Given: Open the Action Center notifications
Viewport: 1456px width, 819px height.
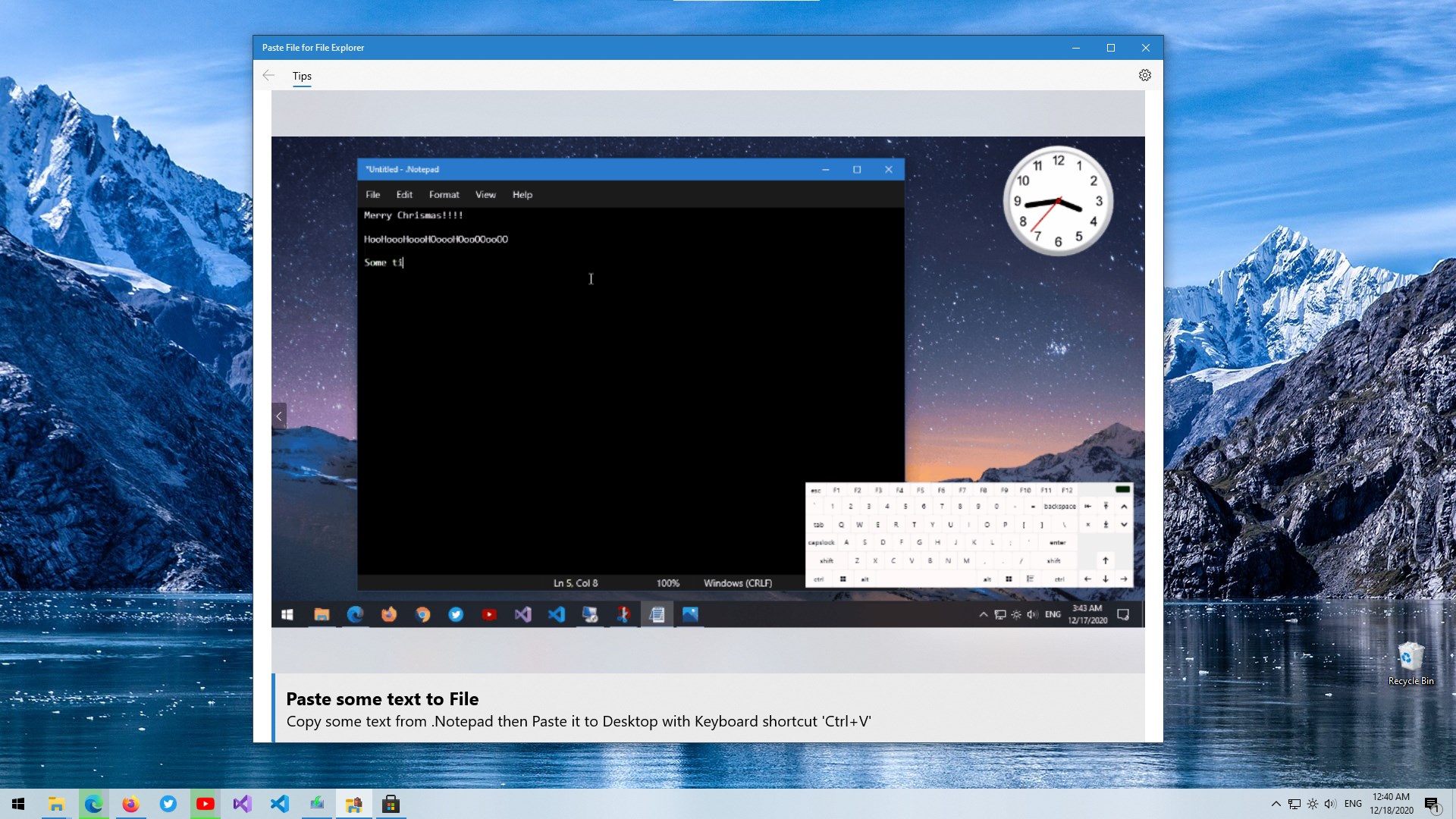Looking at the screenshot, I should point(1431,804).
